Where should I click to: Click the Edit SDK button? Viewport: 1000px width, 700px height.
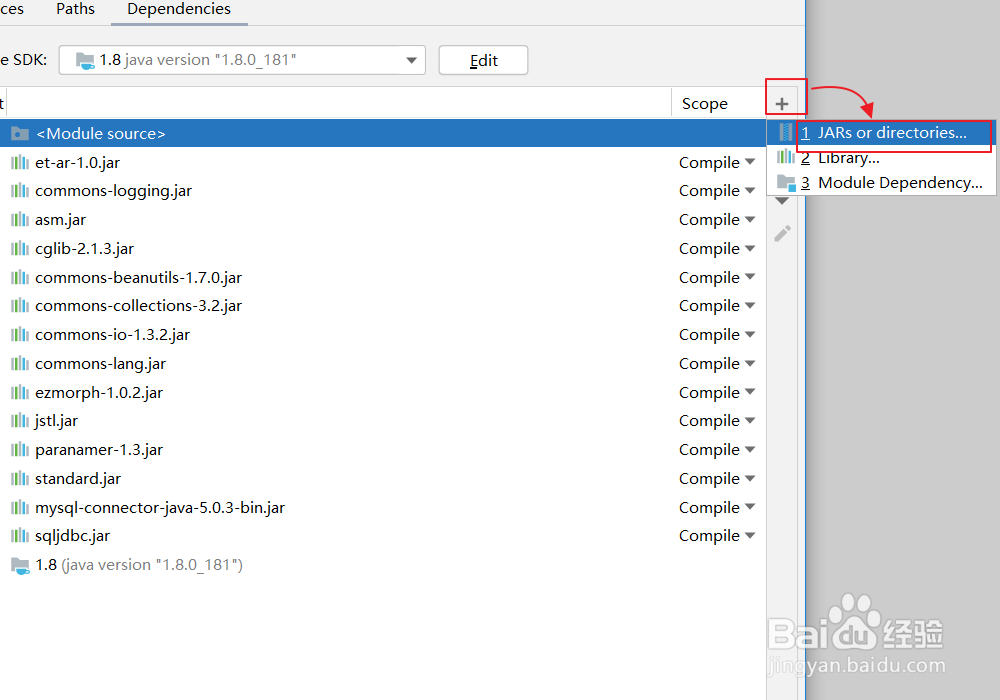pos(483,61)
